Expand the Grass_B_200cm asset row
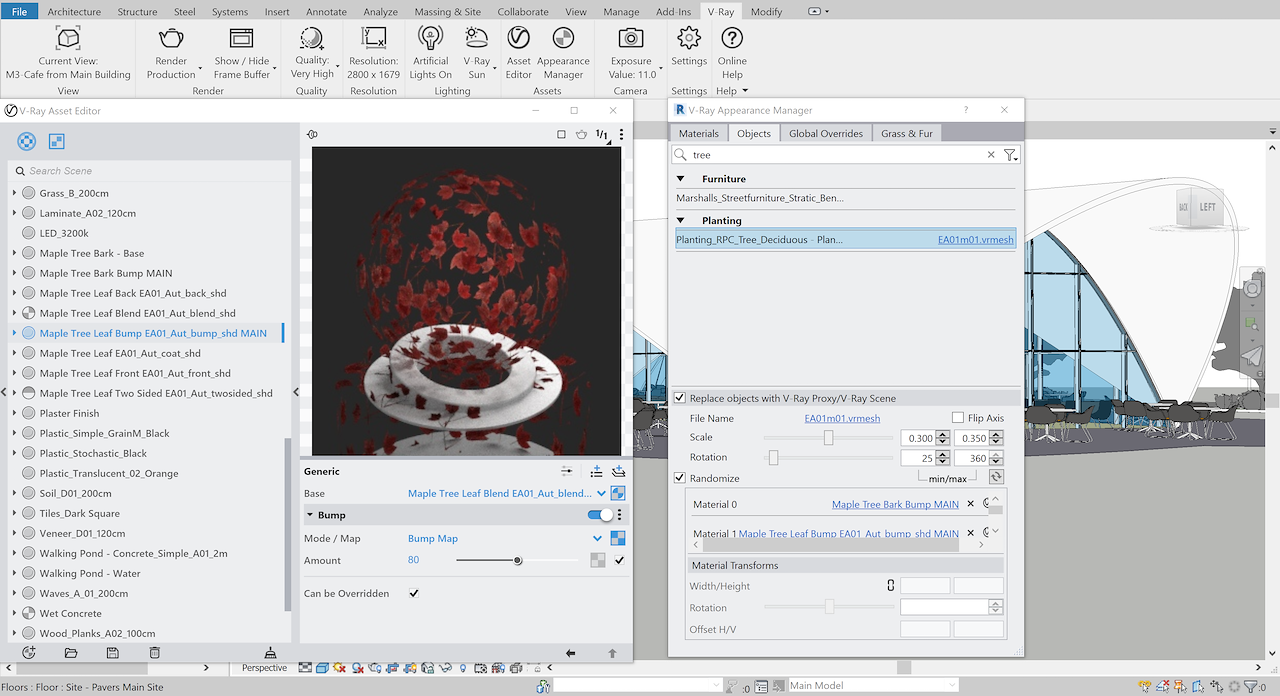 click(x=14, y=193)
